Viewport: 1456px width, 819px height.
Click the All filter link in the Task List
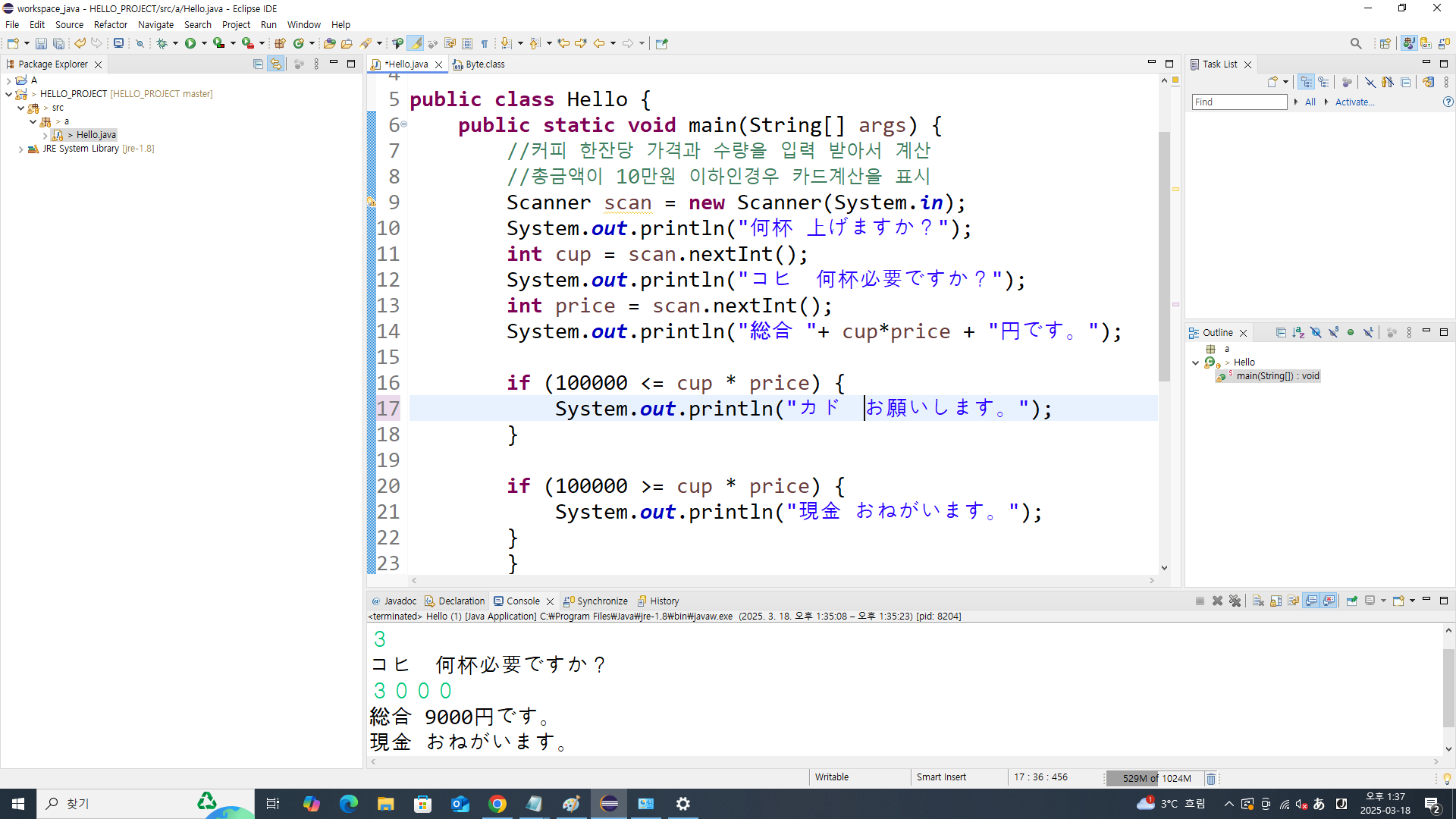[x=1310, y=102]
